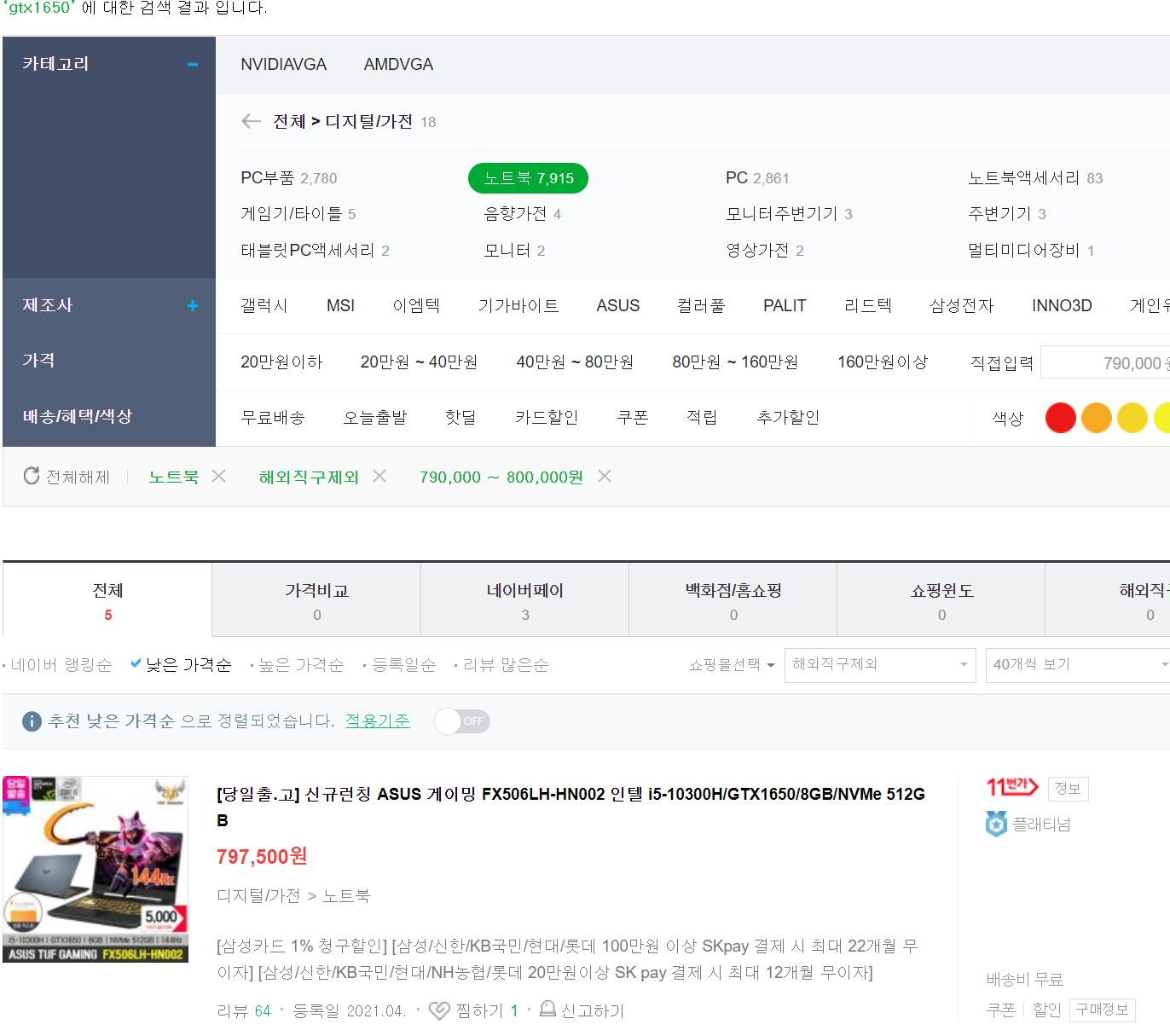Filter by manufacturer ASUS
This screenshot has width=1170, height=1036.
(618, 305)
